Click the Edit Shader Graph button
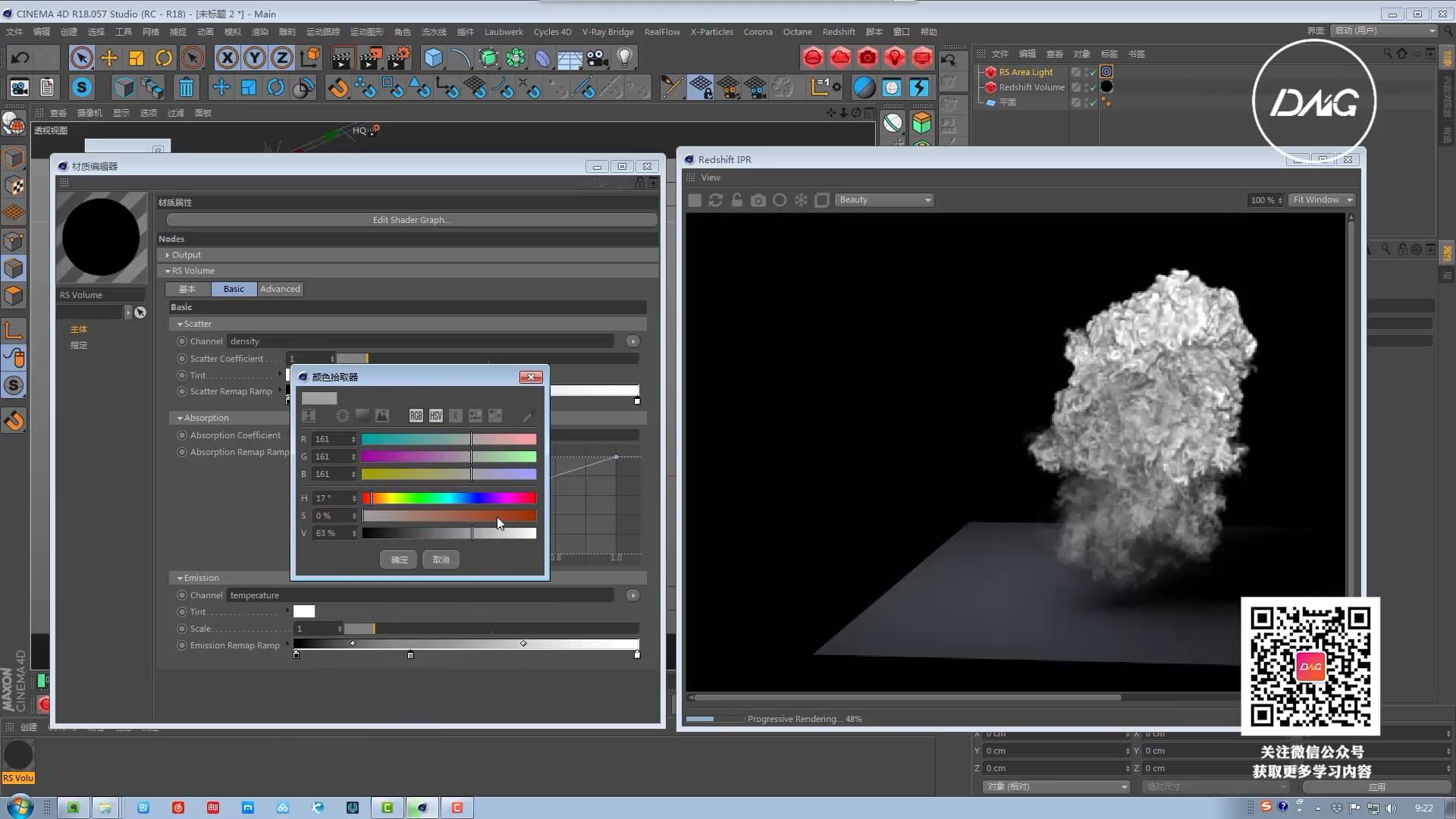This screenshot has height=819, width=1456. (411, 220)
